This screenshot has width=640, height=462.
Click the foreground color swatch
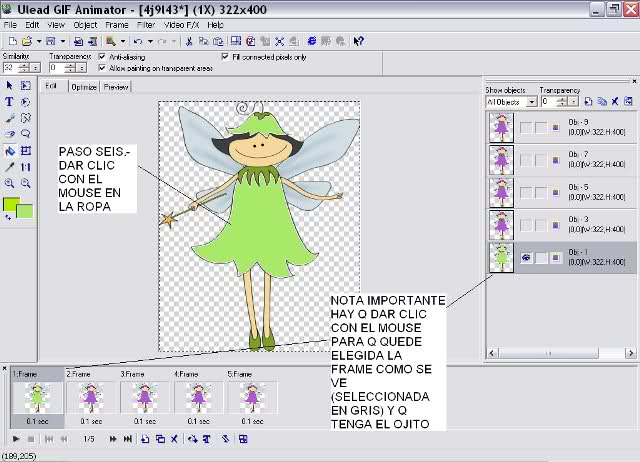(10, 204)
